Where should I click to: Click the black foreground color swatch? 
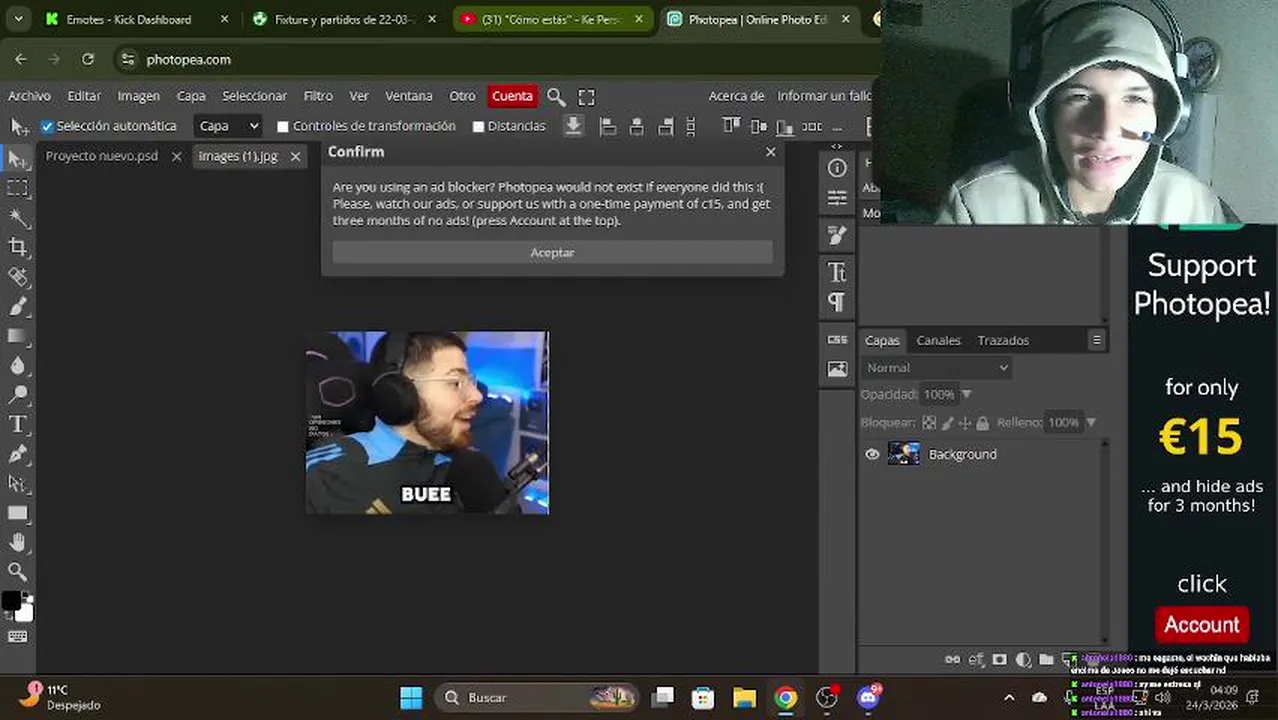(11, 601)
